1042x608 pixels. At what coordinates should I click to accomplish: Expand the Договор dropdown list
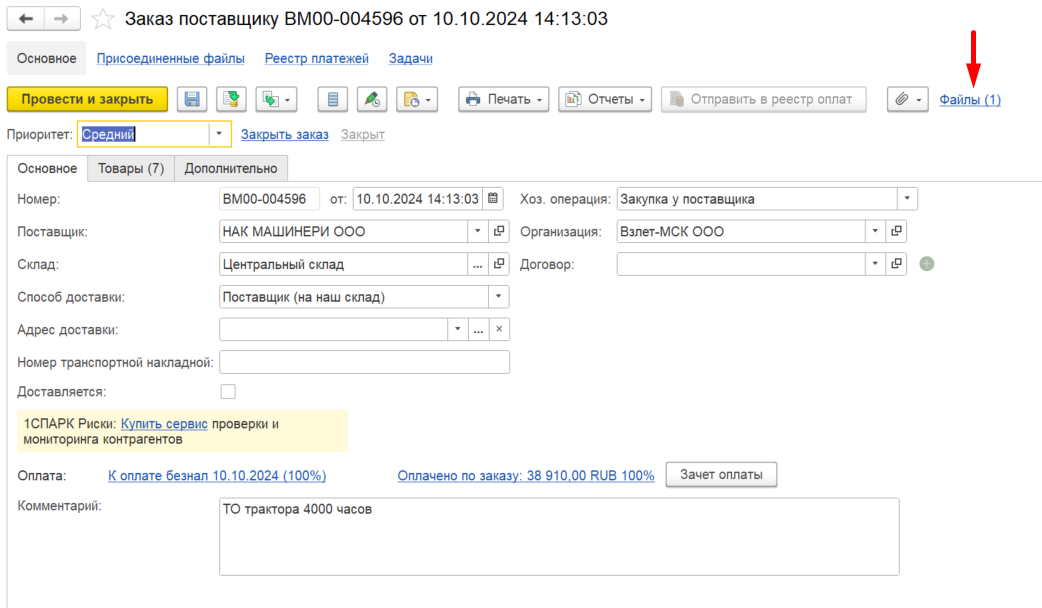click(875, 264)
